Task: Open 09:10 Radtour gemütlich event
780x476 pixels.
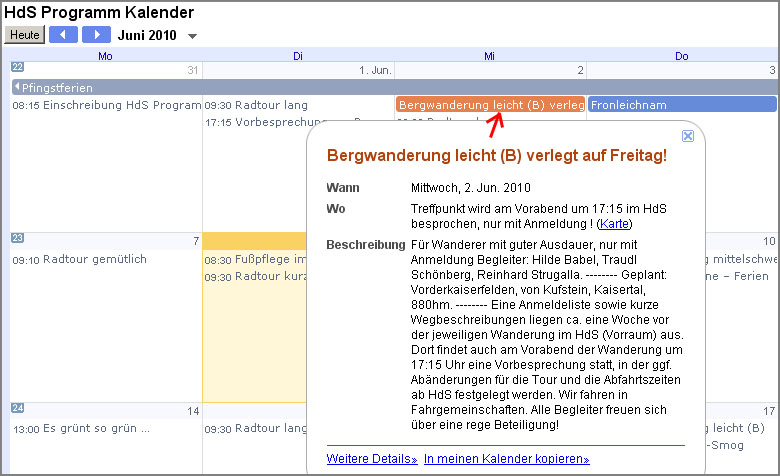Action: coord(80,259)
